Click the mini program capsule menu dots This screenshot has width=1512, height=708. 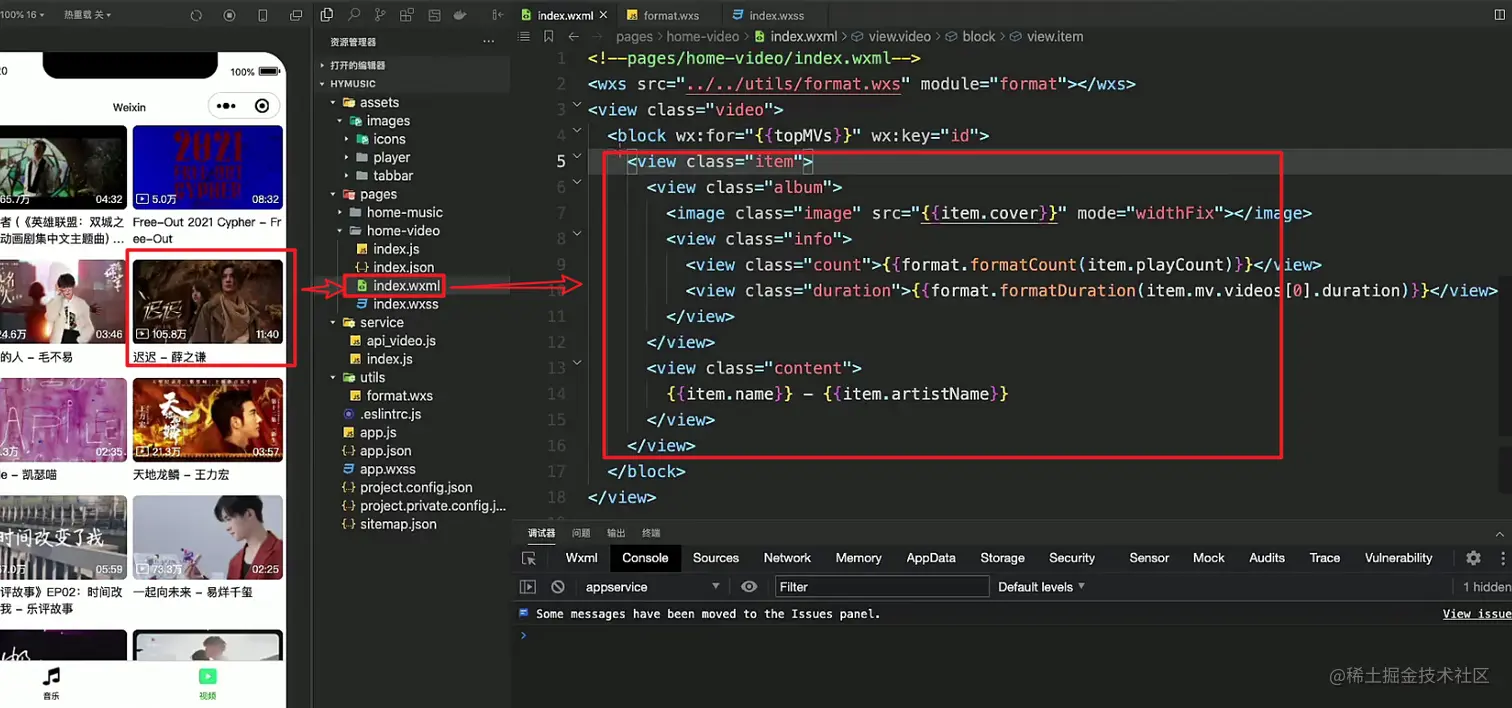[227, 106]
